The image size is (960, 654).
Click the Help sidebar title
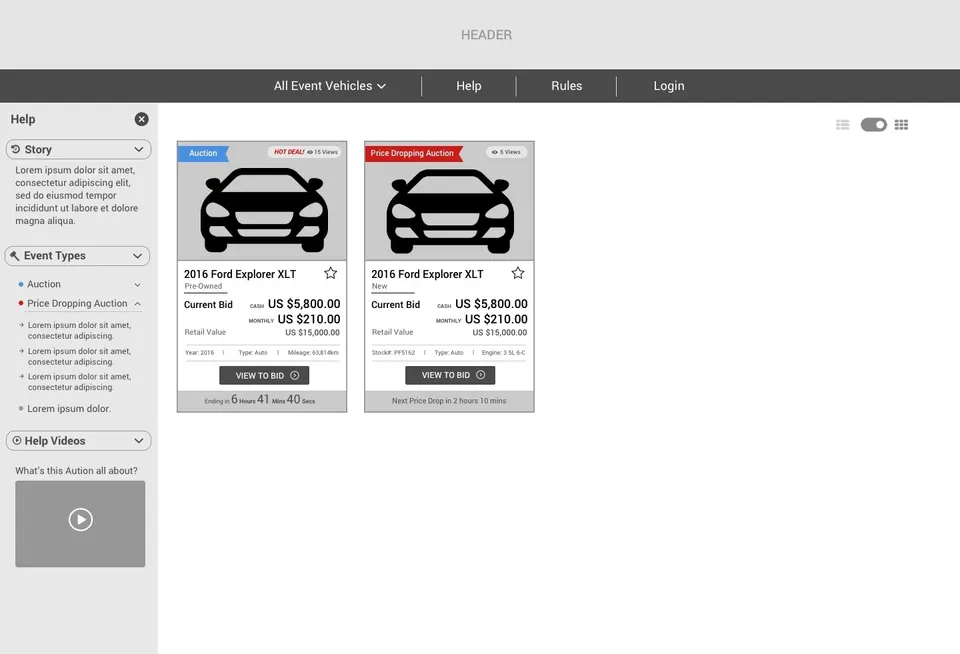point(23,119)
